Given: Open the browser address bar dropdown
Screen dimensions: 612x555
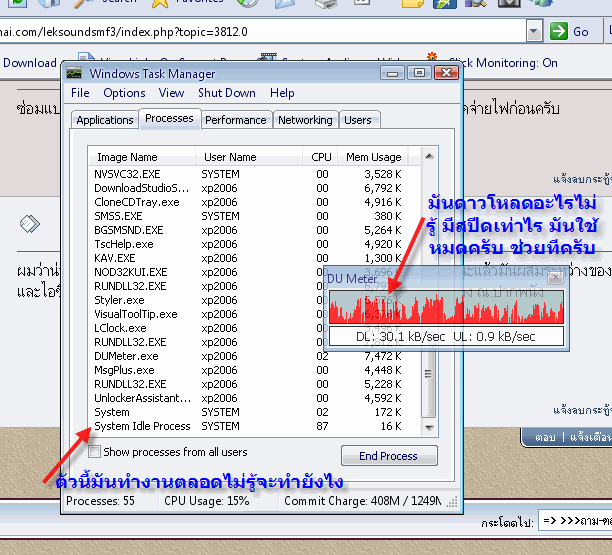Looking at the screenshot, I should 534,31.
